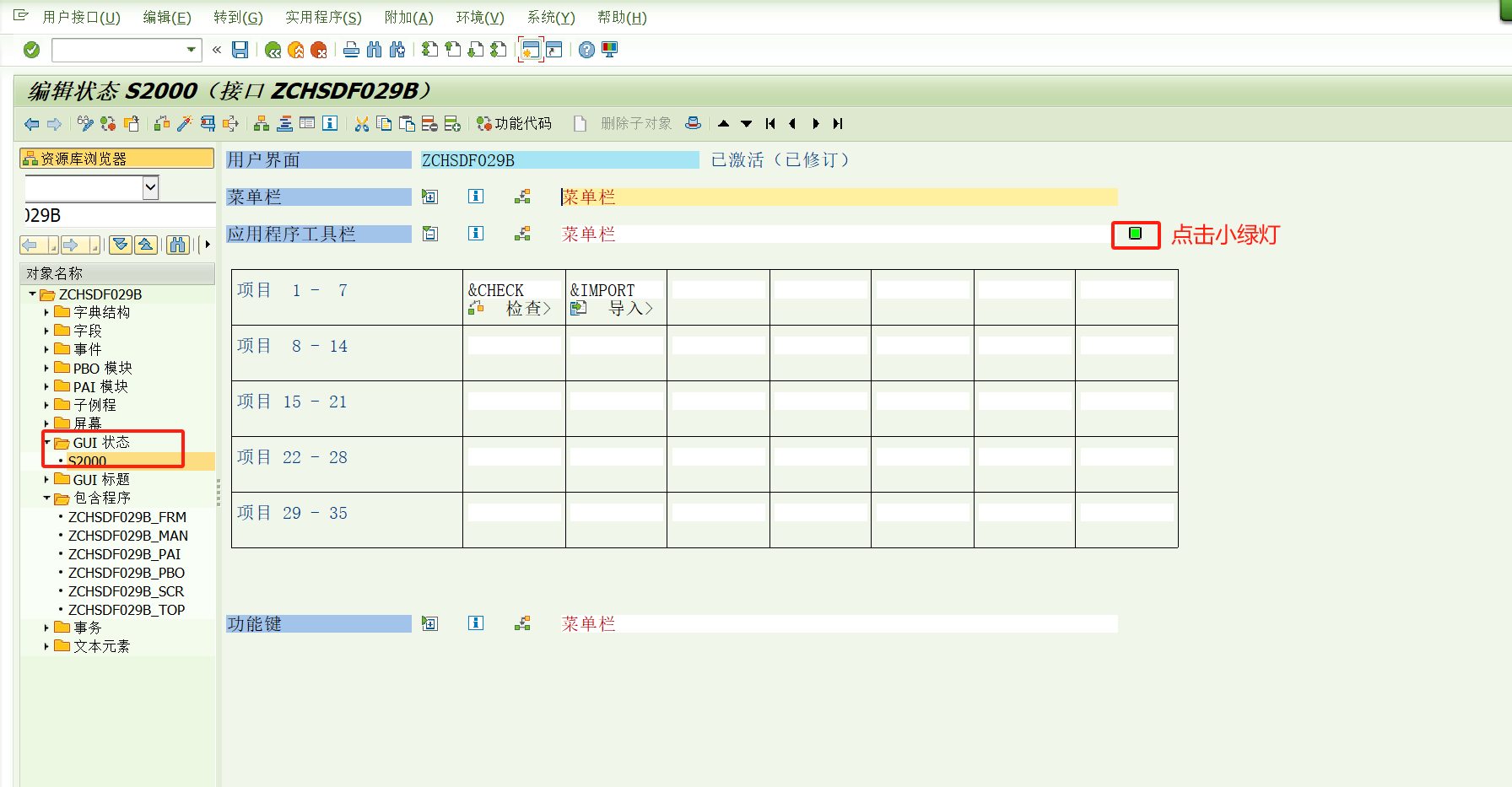
Task: Click the orange Exit icon
Action: click(296, 51)
